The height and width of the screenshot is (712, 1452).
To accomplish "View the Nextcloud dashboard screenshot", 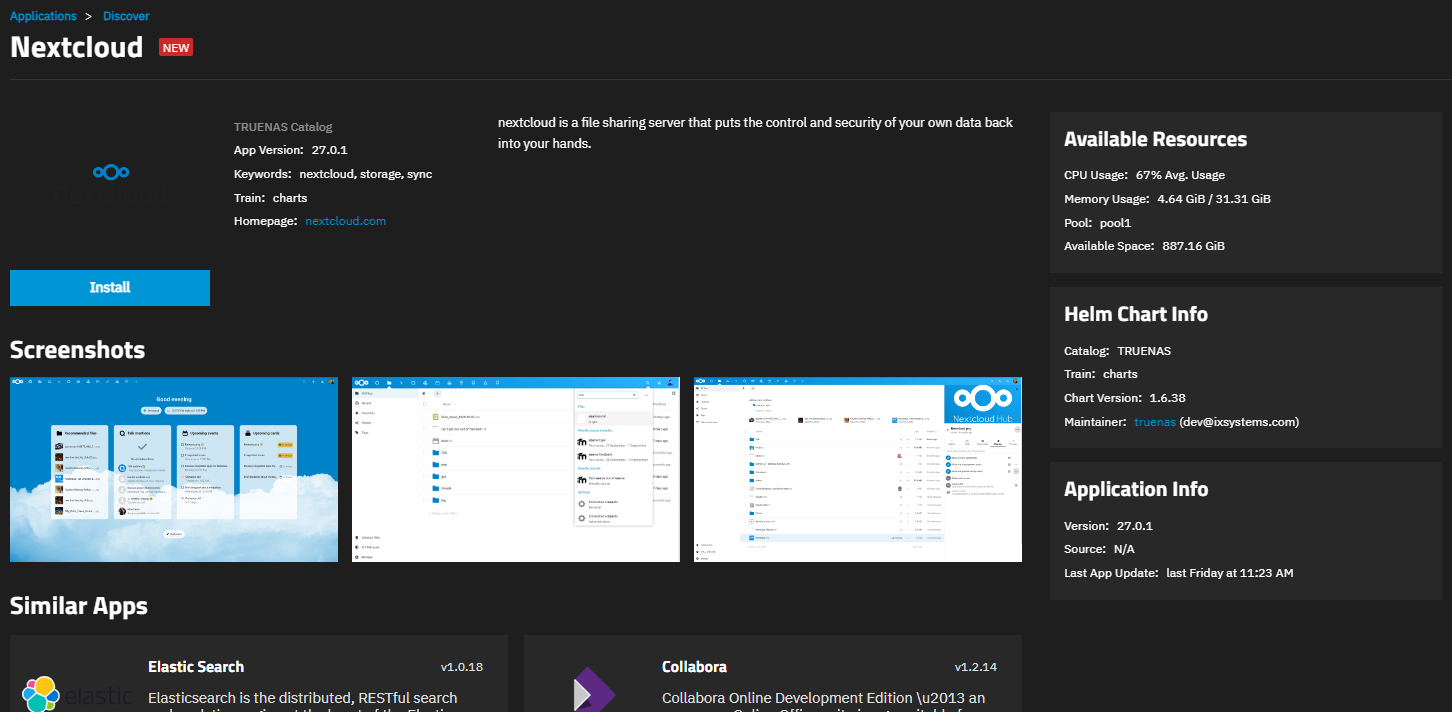I will [174, 470].
